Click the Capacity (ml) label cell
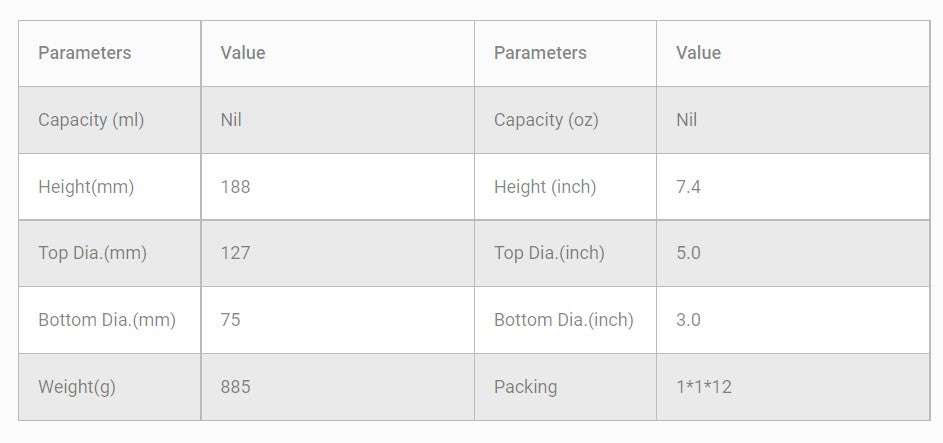Viewport: 943px width, 443px height. 91,120
